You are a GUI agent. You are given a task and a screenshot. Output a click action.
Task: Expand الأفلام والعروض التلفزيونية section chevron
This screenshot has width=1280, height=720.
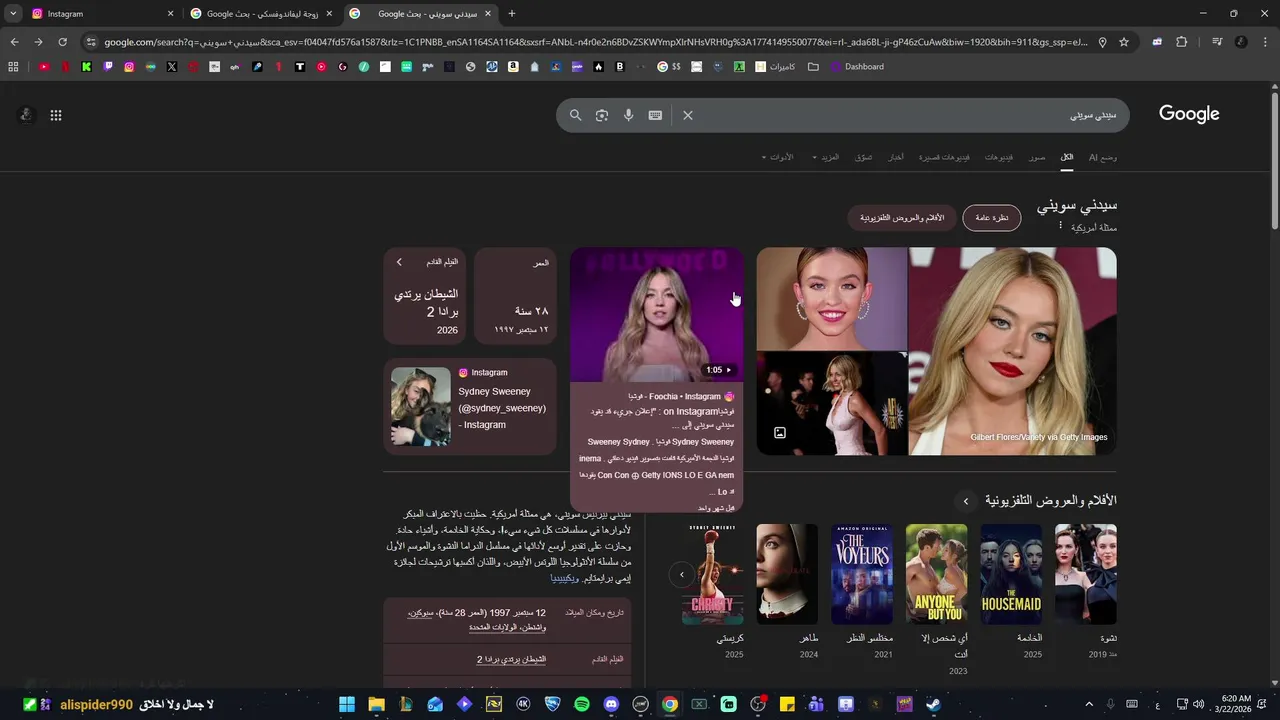coord(966,501)
